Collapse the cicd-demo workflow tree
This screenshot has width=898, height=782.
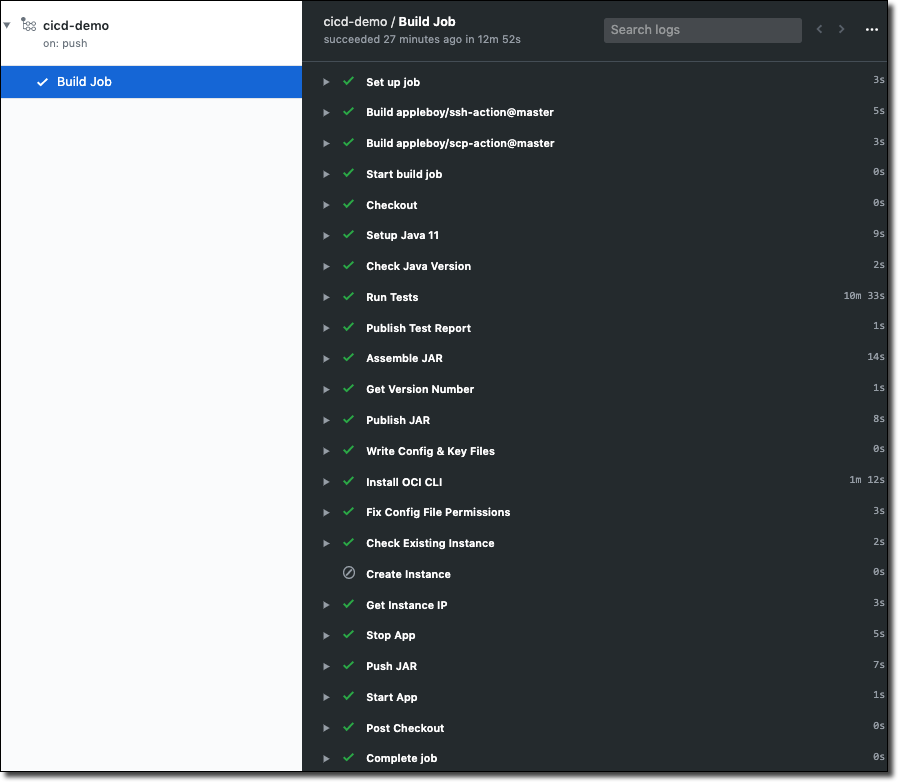tap(8, 25)
